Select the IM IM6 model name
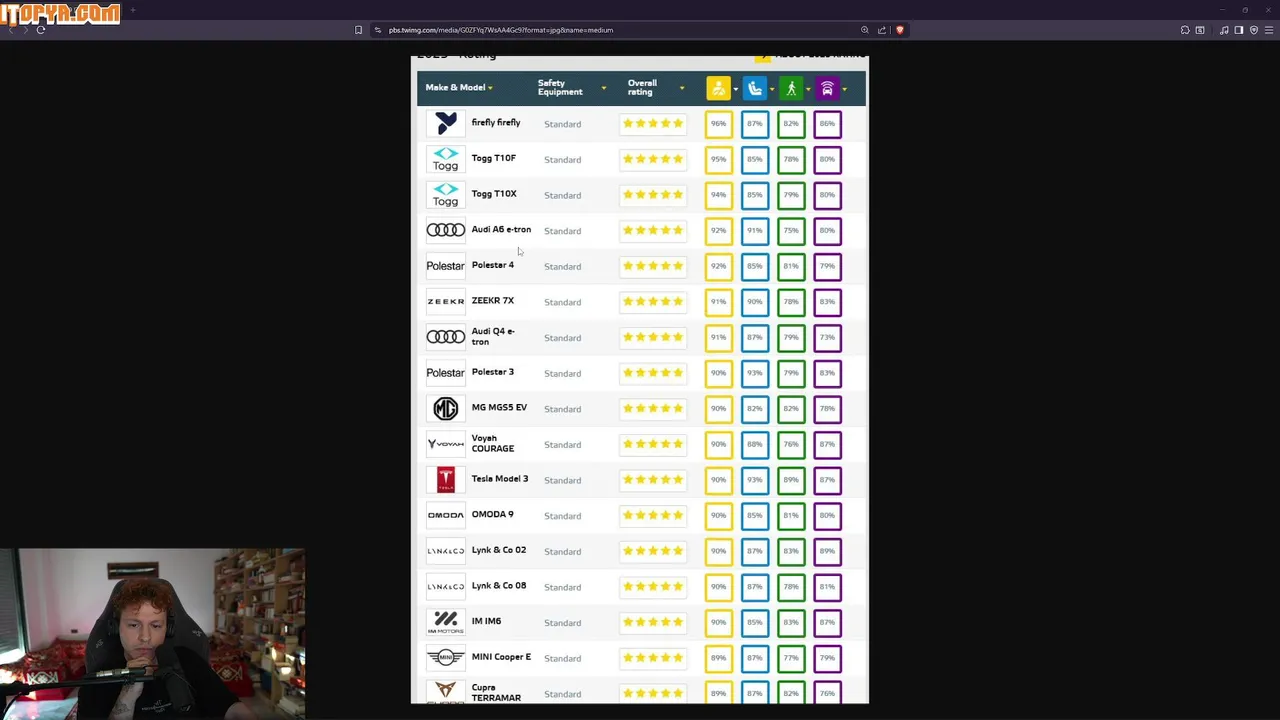Screen dimensions: 1280x720 point(486,621)
